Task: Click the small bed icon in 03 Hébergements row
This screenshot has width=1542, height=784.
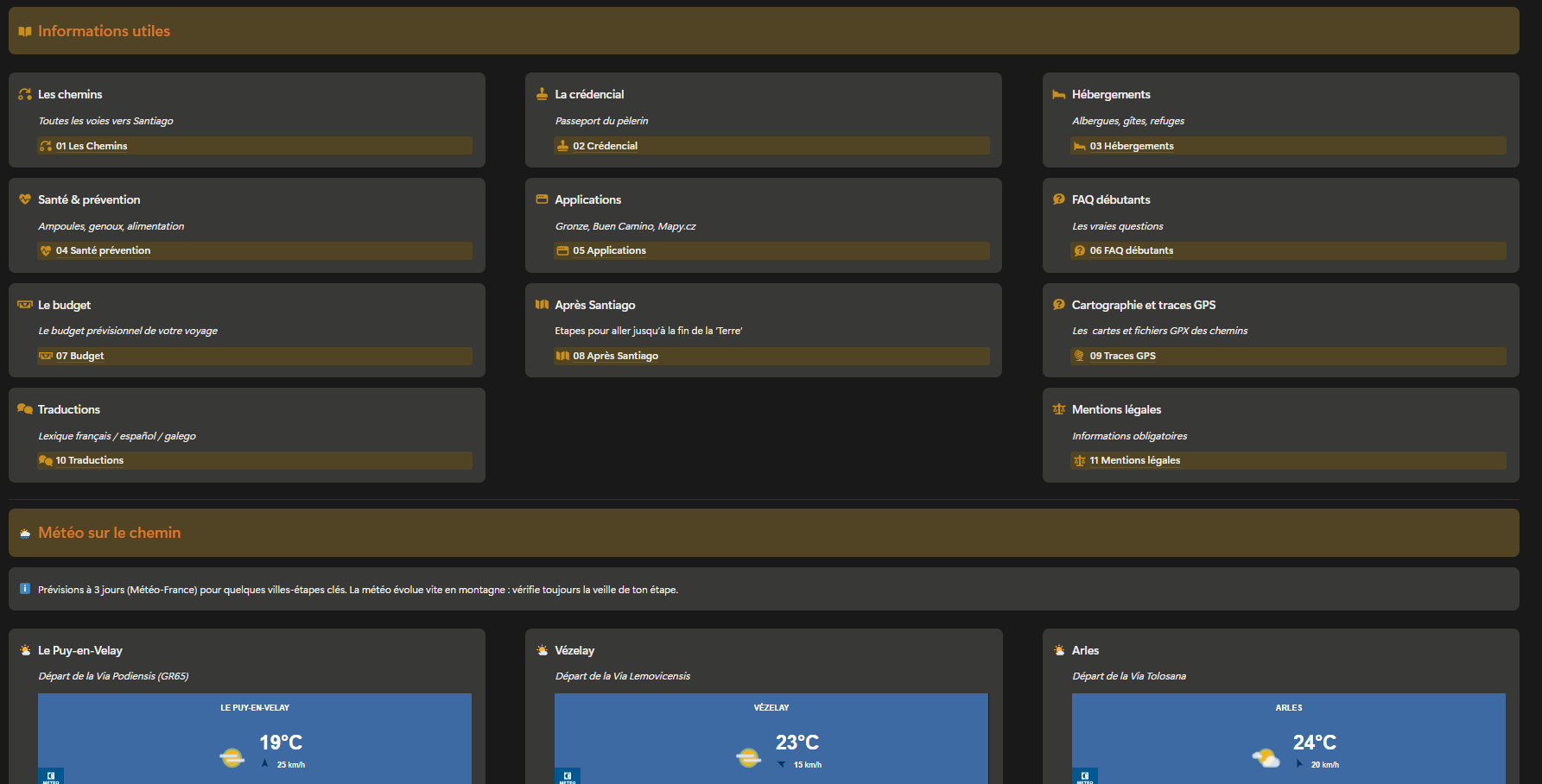Action: point(1079,146)
